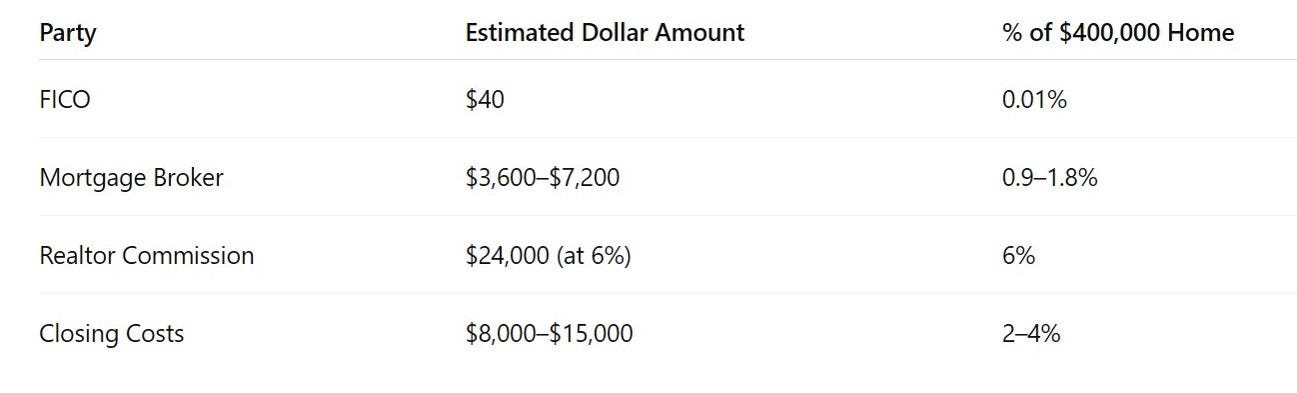The width and height of the screenshot is (1297, 393).
Task: Click the 6% percentage cell
Action: tap(1018, 255)
